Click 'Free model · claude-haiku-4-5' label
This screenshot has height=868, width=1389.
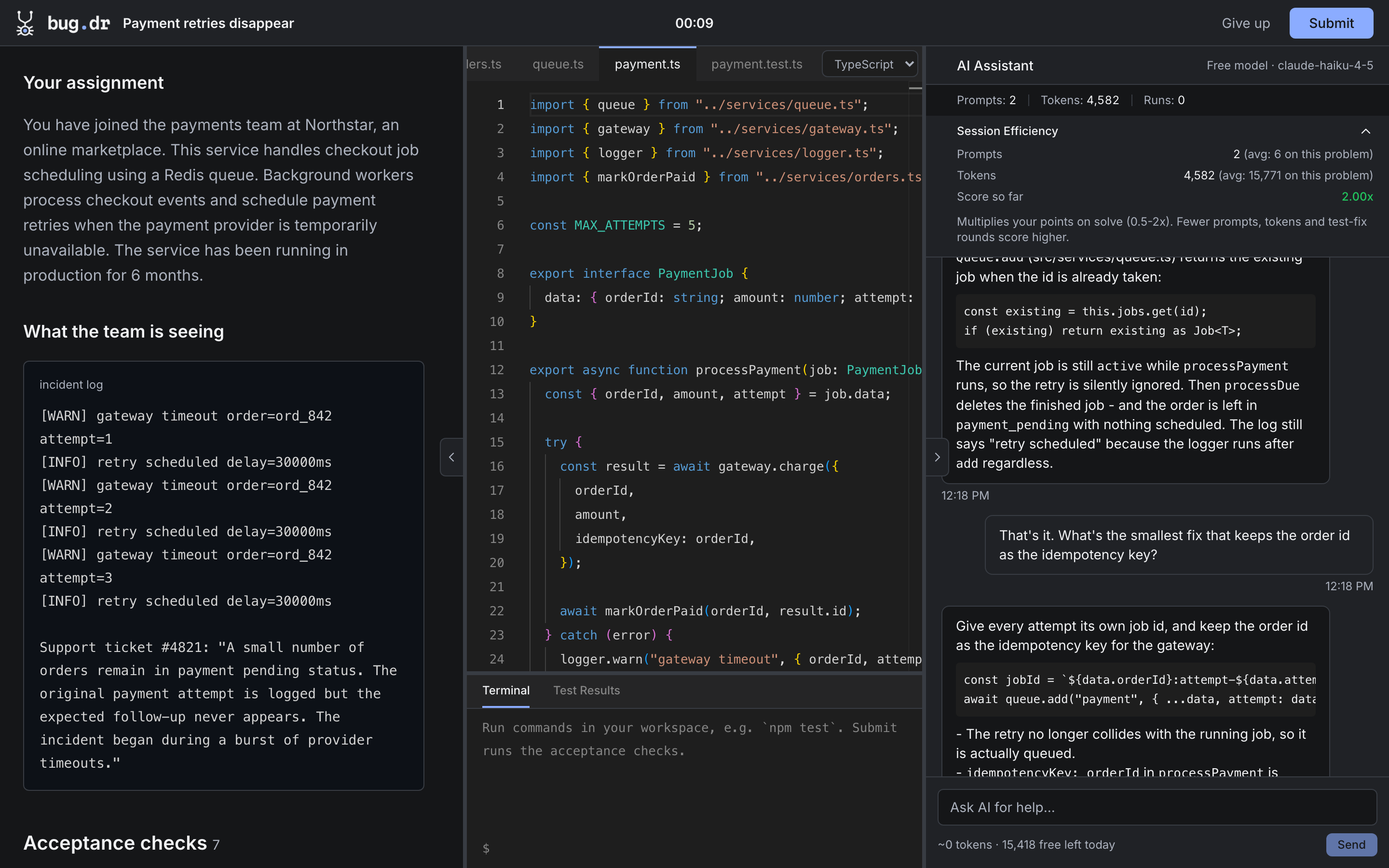[x=1290, y=66]
